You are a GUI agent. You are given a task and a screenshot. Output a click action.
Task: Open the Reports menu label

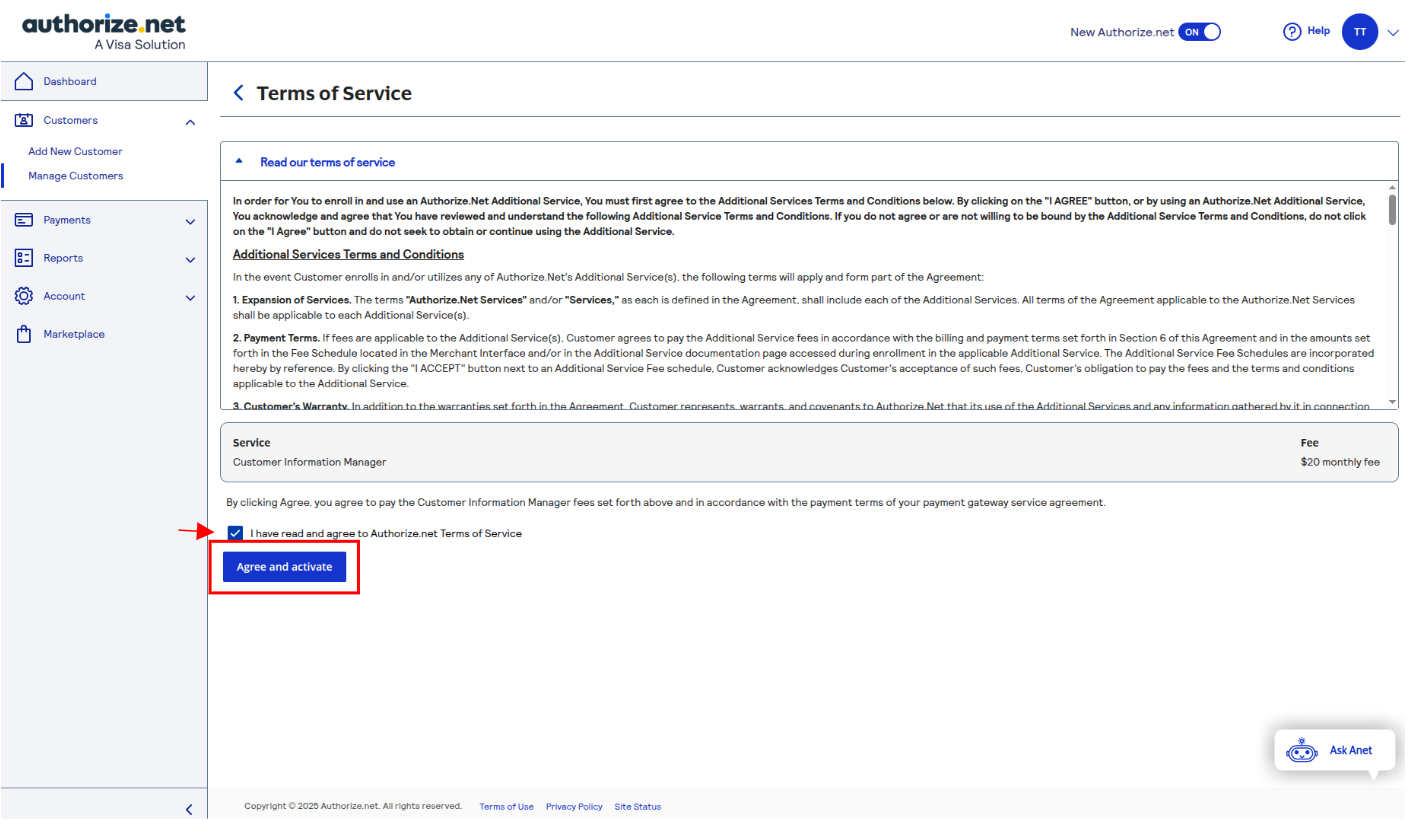pyautogui.click(x=63, y=258)
